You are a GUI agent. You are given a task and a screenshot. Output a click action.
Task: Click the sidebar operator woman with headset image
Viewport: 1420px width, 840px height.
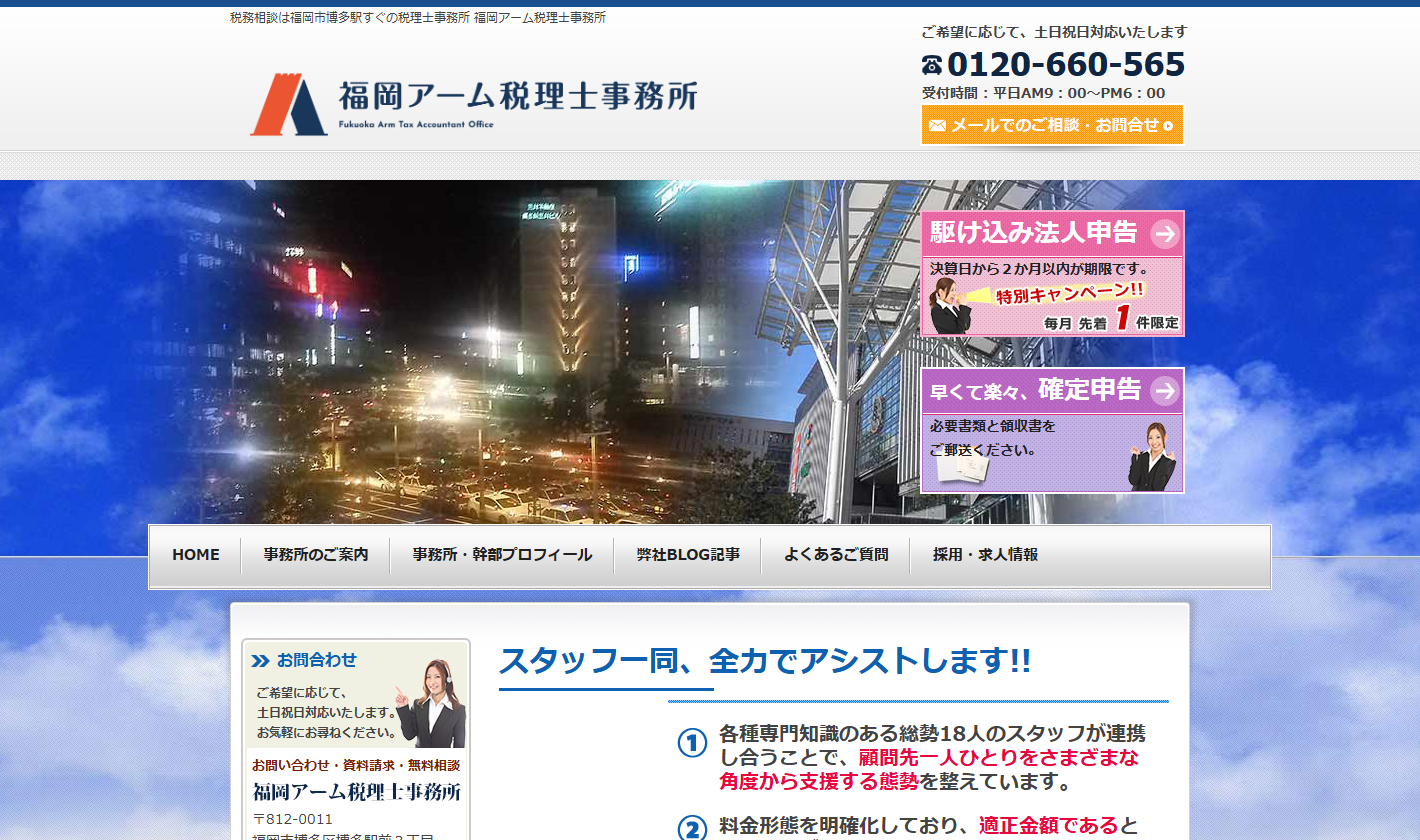click(431, 705)
